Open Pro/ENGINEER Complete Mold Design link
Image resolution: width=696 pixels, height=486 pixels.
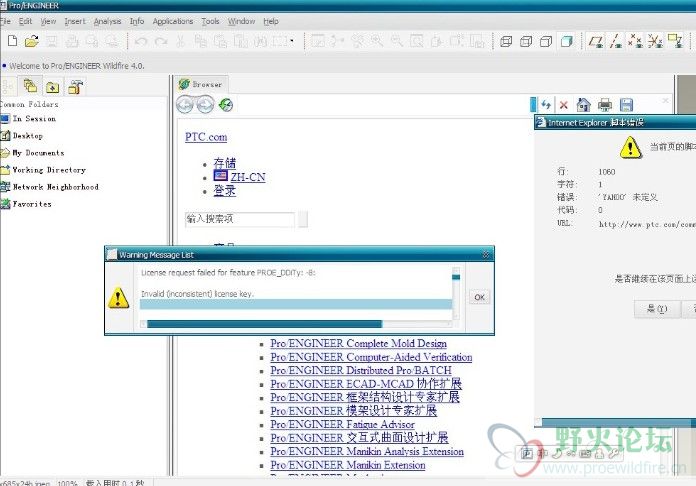click(x=359, y=344)
